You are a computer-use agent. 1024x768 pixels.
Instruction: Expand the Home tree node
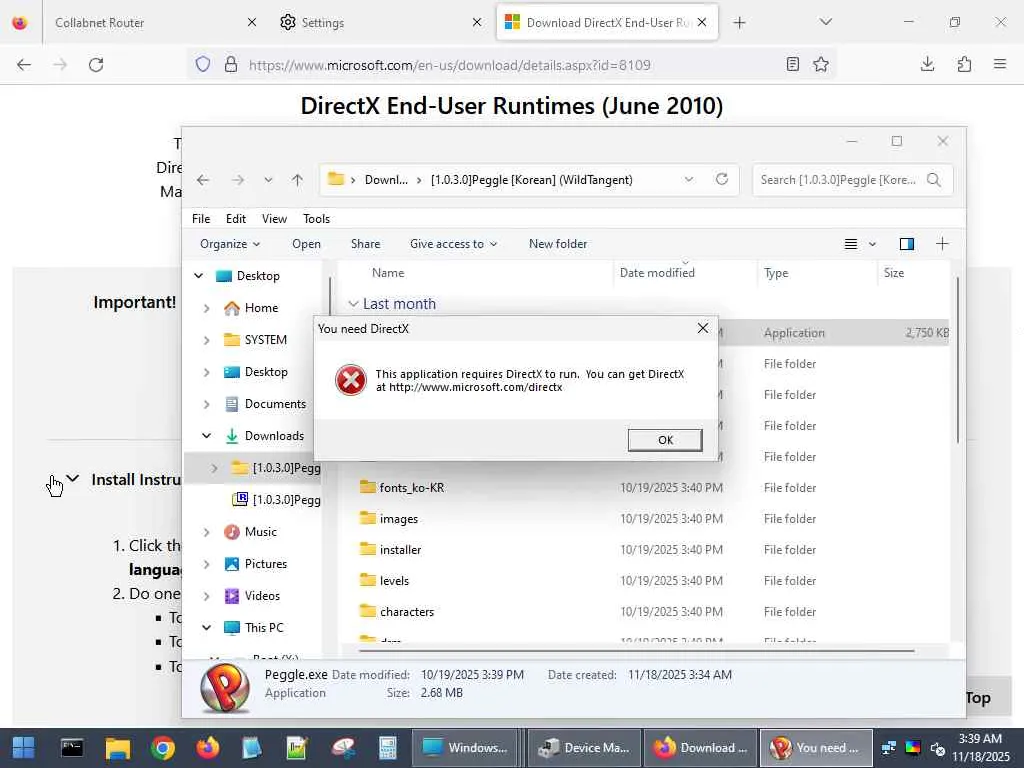coord(206,308)
